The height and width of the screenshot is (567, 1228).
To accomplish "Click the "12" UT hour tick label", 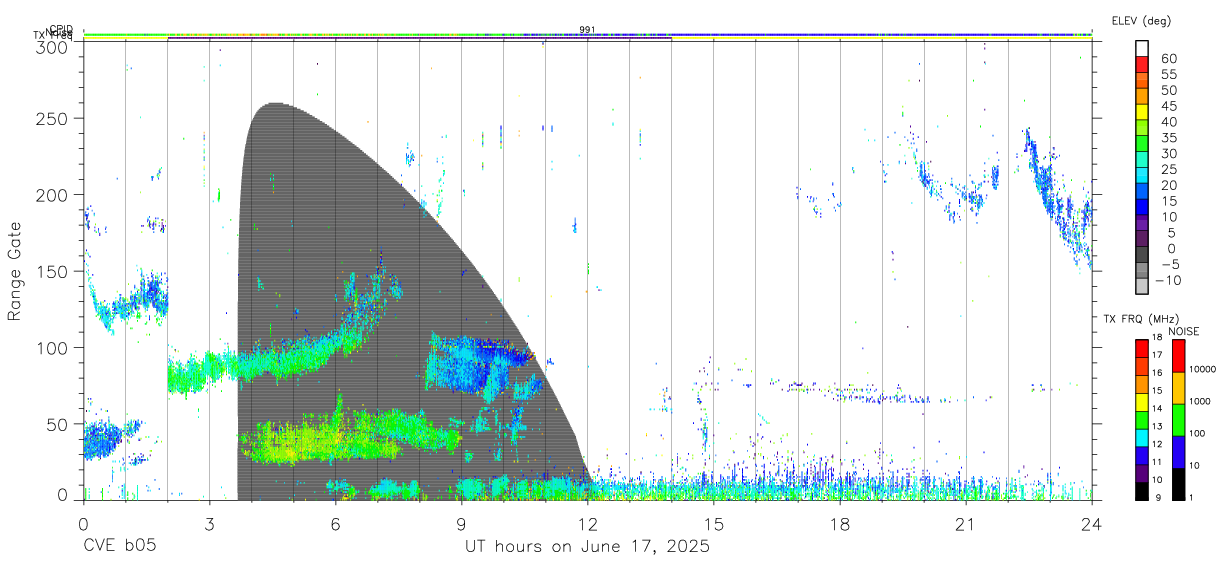I will 587,524.
